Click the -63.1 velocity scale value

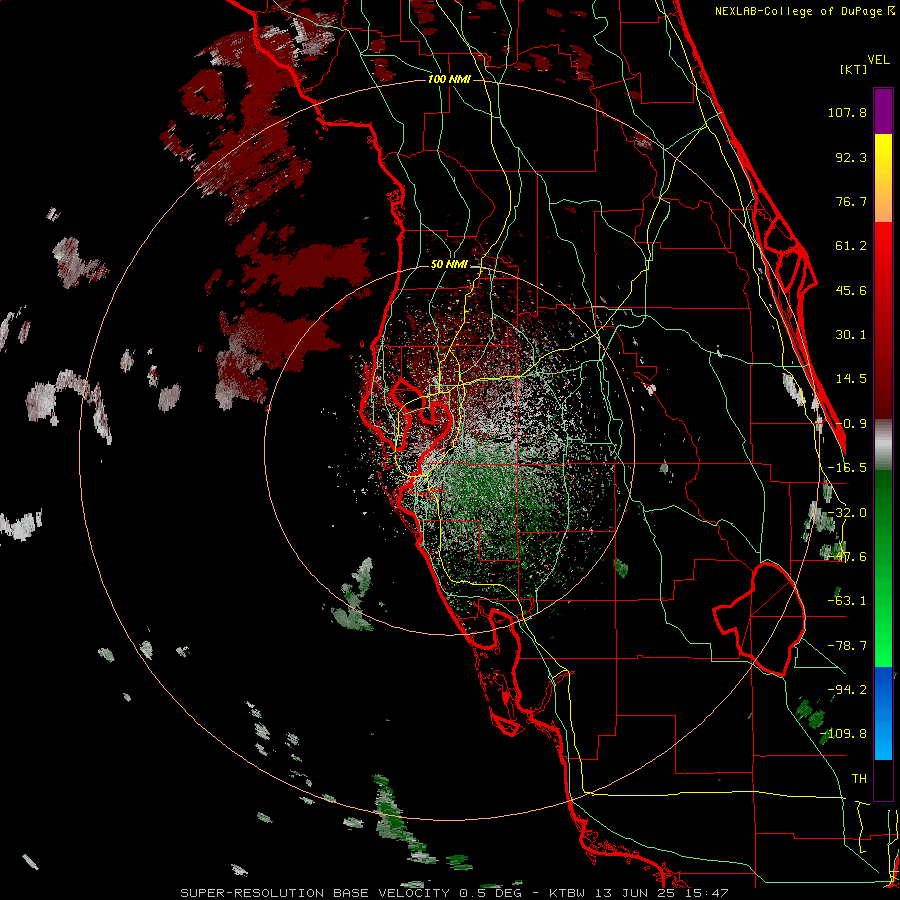847,601
